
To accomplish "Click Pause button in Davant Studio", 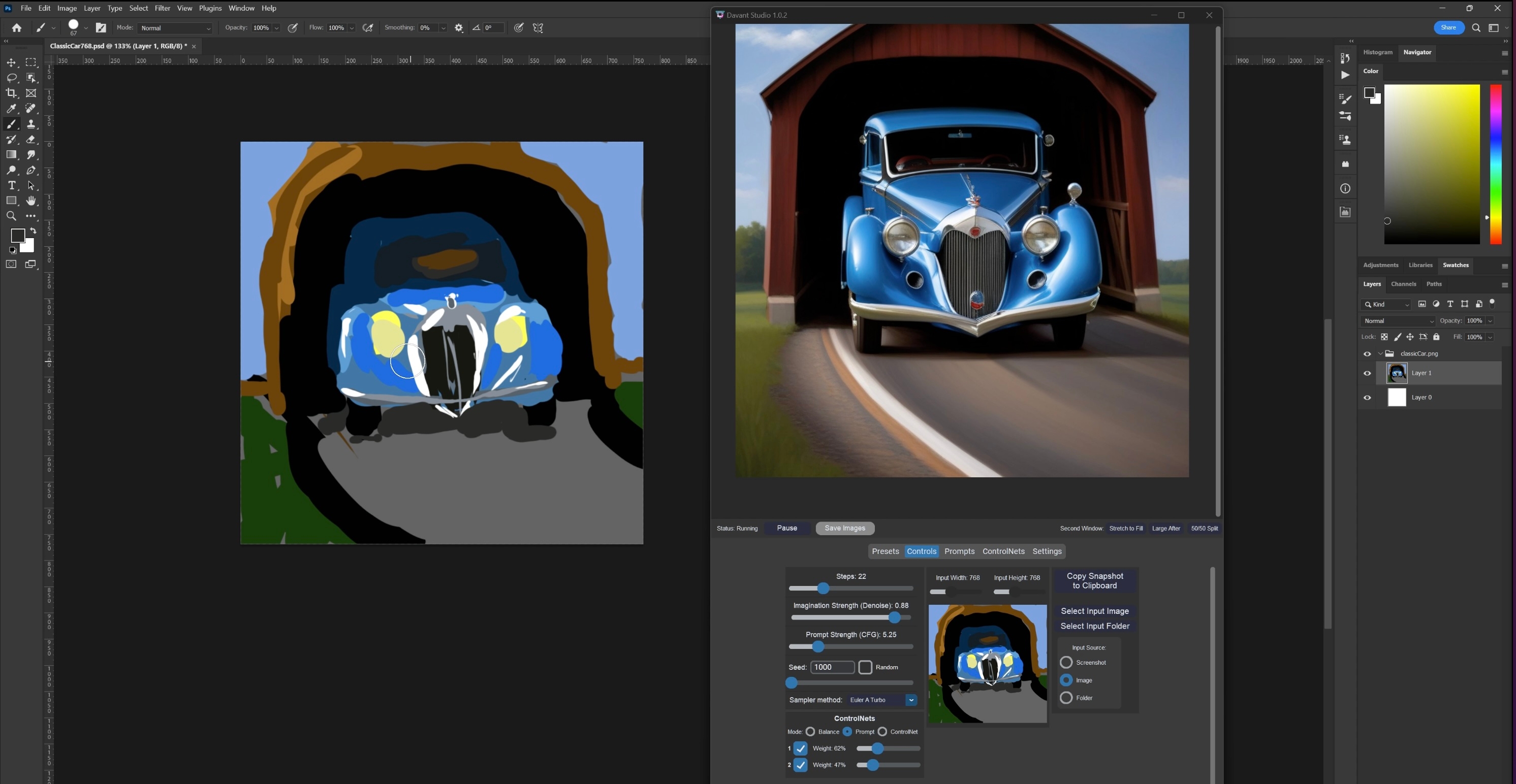I will (787, 528).
